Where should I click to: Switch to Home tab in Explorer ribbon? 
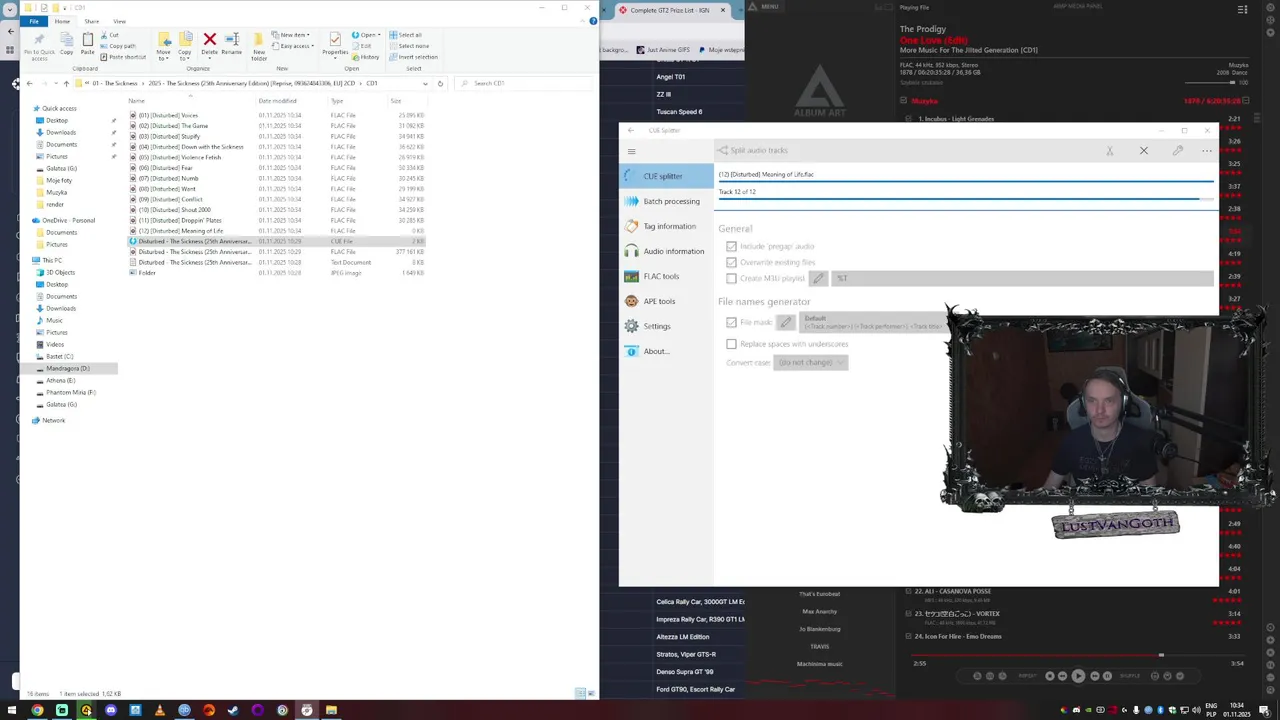click(x=62, y=21)
